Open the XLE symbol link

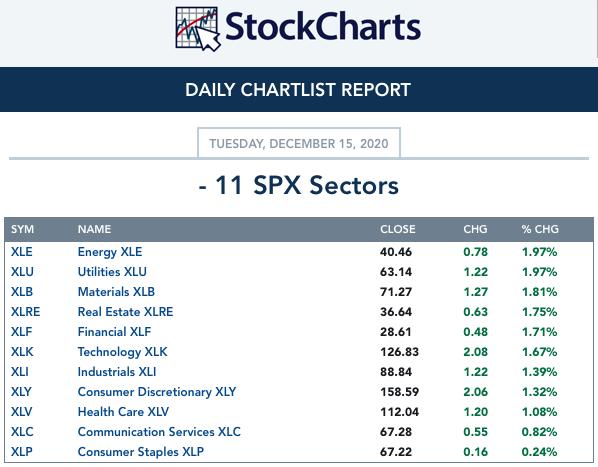pyautogui.click(x=21, y=252)
